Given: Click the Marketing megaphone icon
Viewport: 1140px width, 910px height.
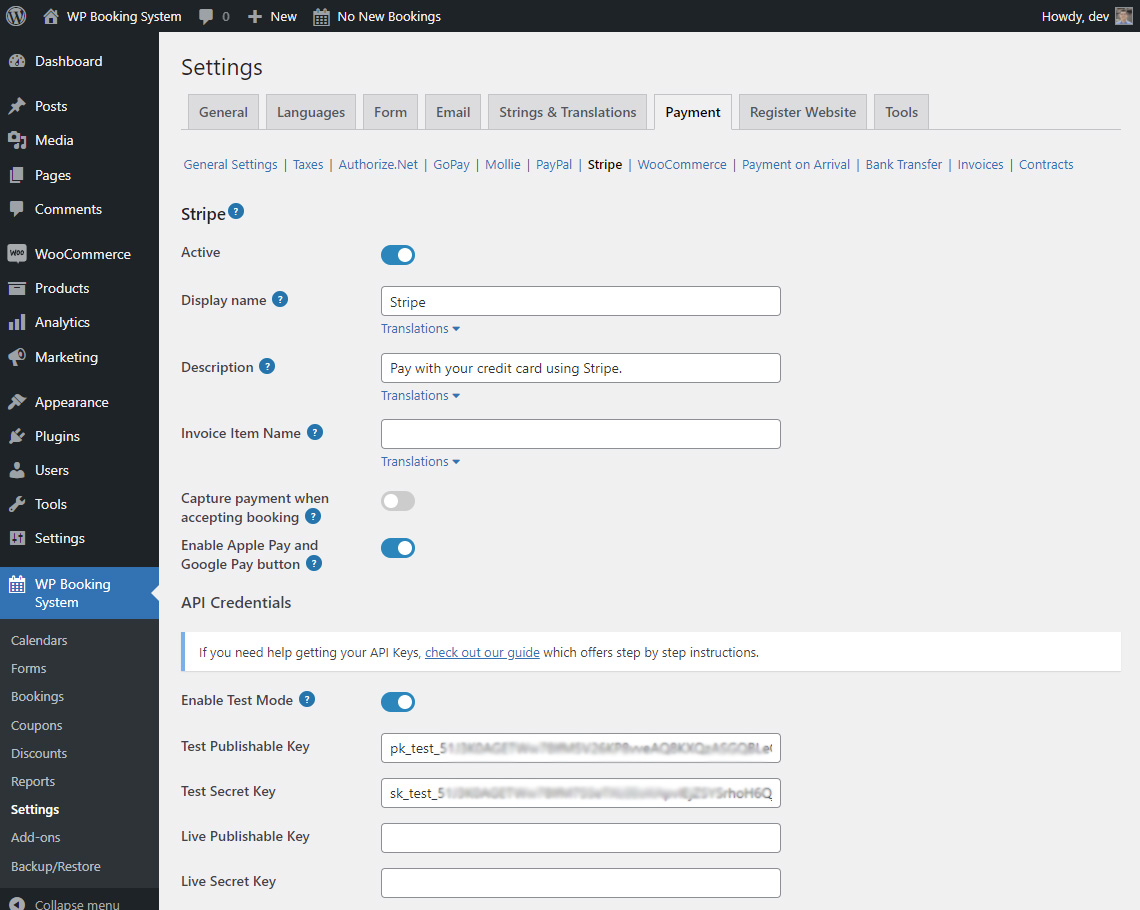Looking at the screenshot, I should coord(17,357).
